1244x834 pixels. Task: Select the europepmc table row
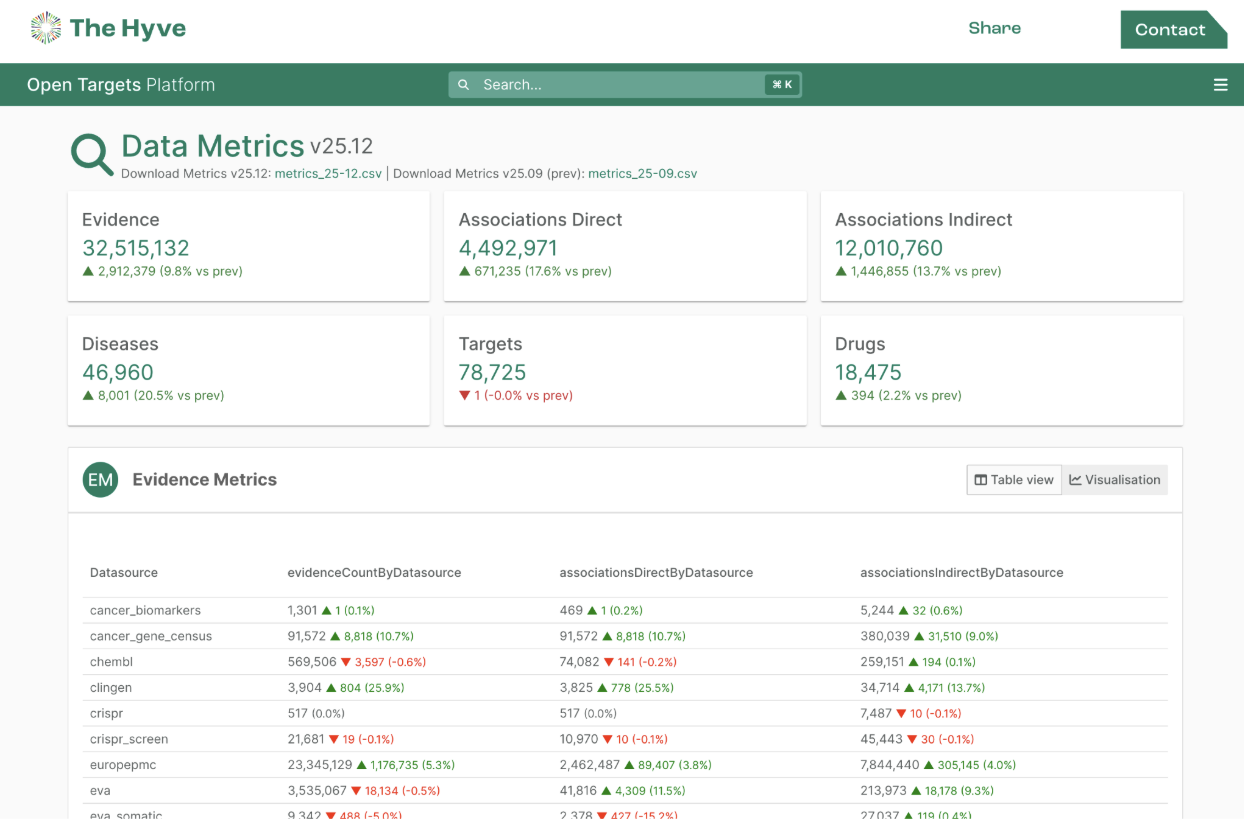pyautogui.click(x=625, y=765)
